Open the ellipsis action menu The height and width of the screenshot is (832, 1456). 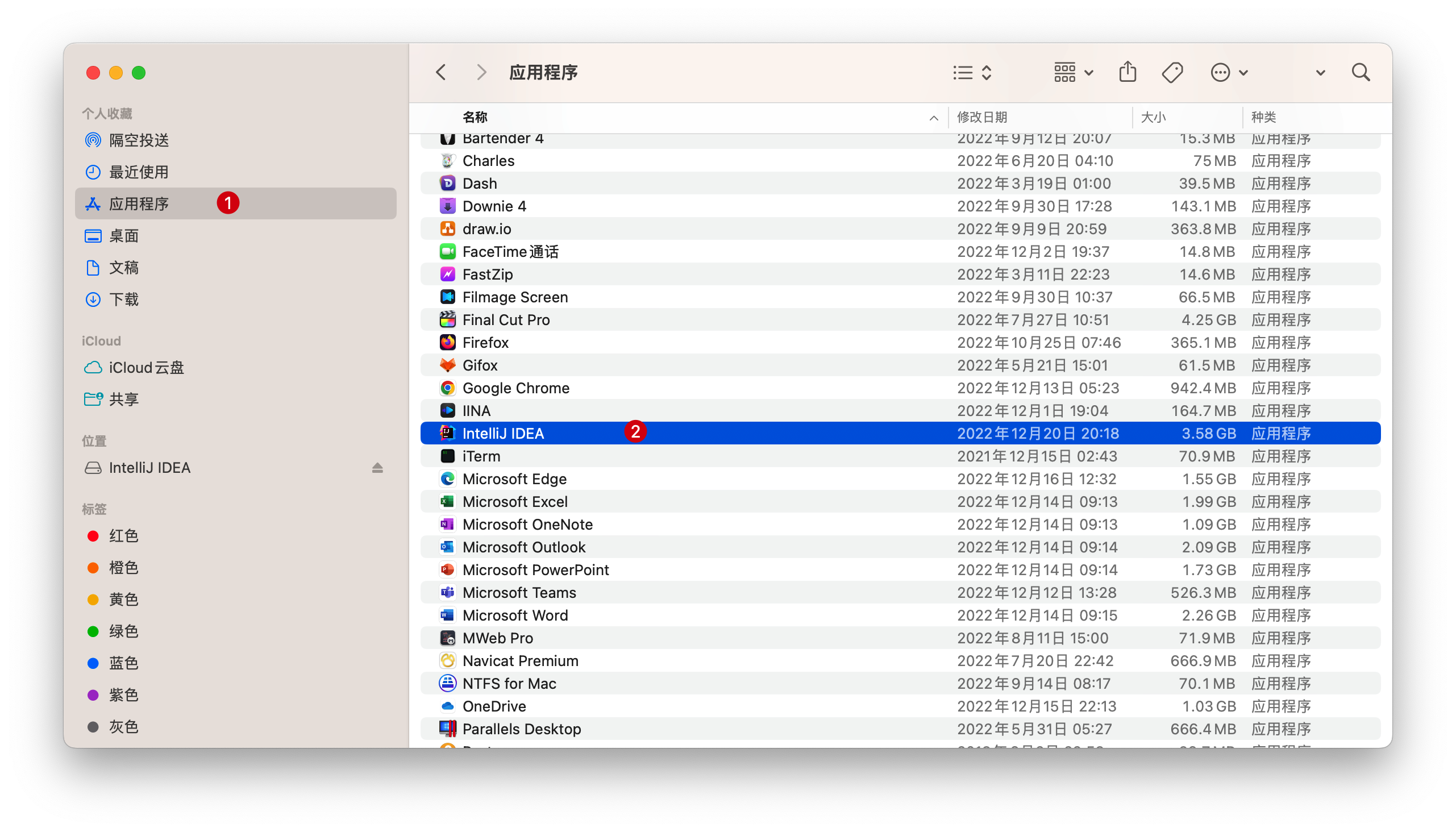(1229, 73)
